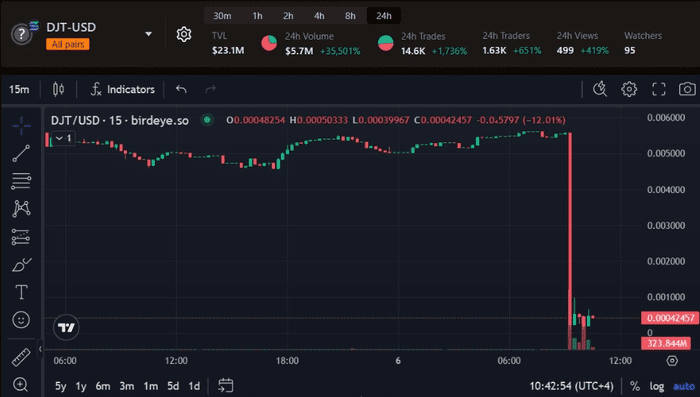Select the trend line drawing tool
Viewport: 700px width, 397px height.
(21, 153)
